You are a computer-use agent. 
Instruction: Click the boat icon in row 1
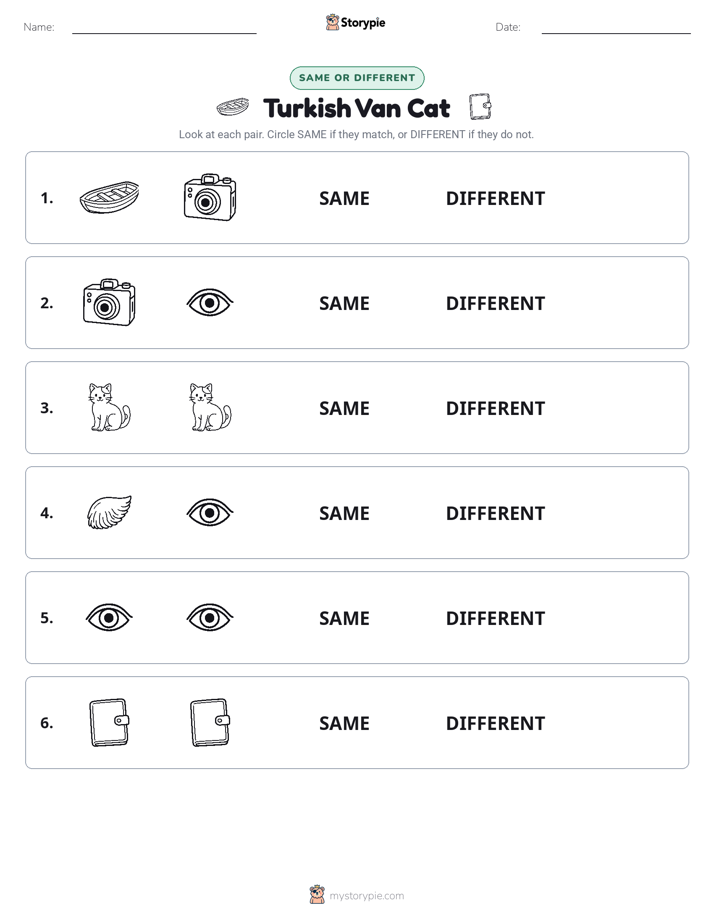tap(109, 197)
